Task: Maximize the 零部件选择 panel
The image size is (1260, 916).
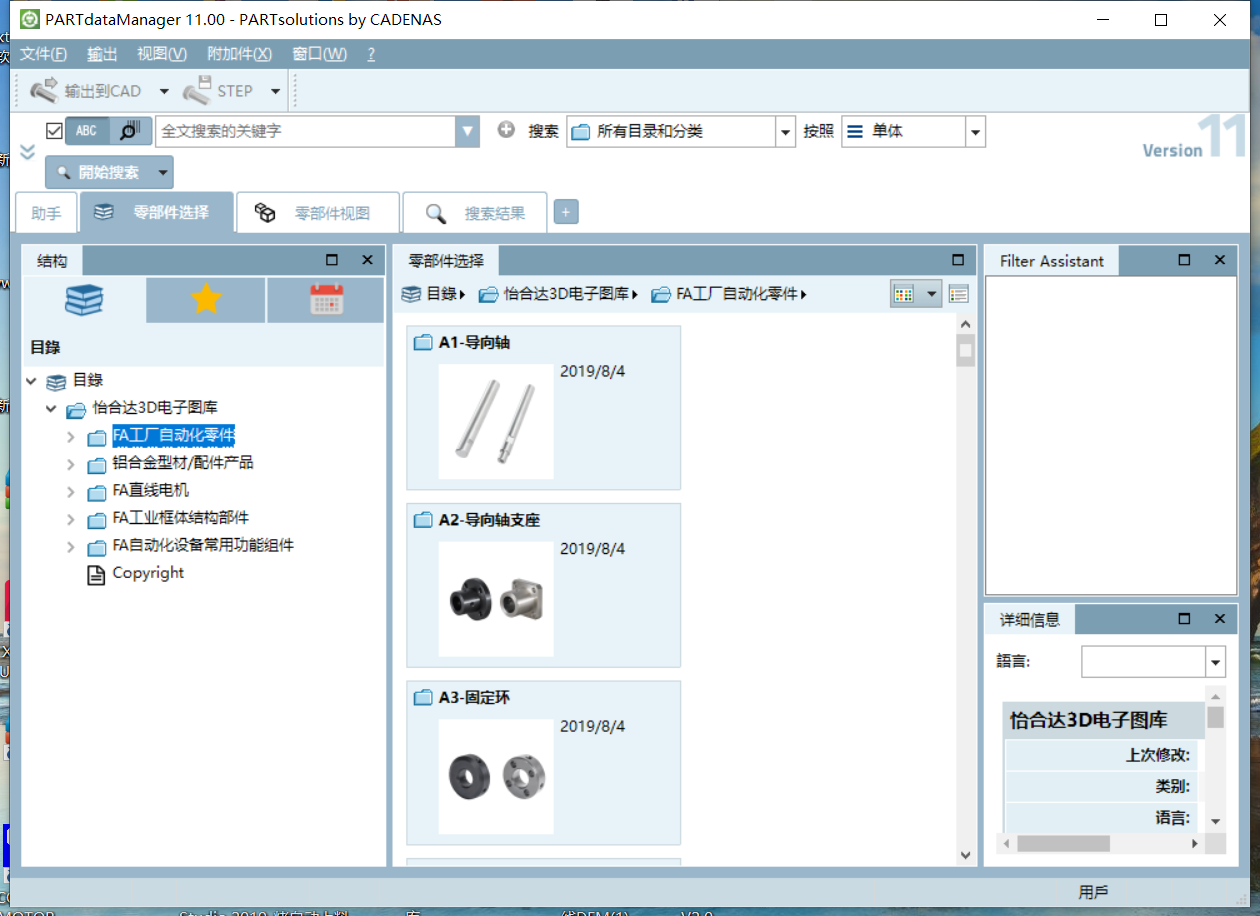Action: coord(956,260)
